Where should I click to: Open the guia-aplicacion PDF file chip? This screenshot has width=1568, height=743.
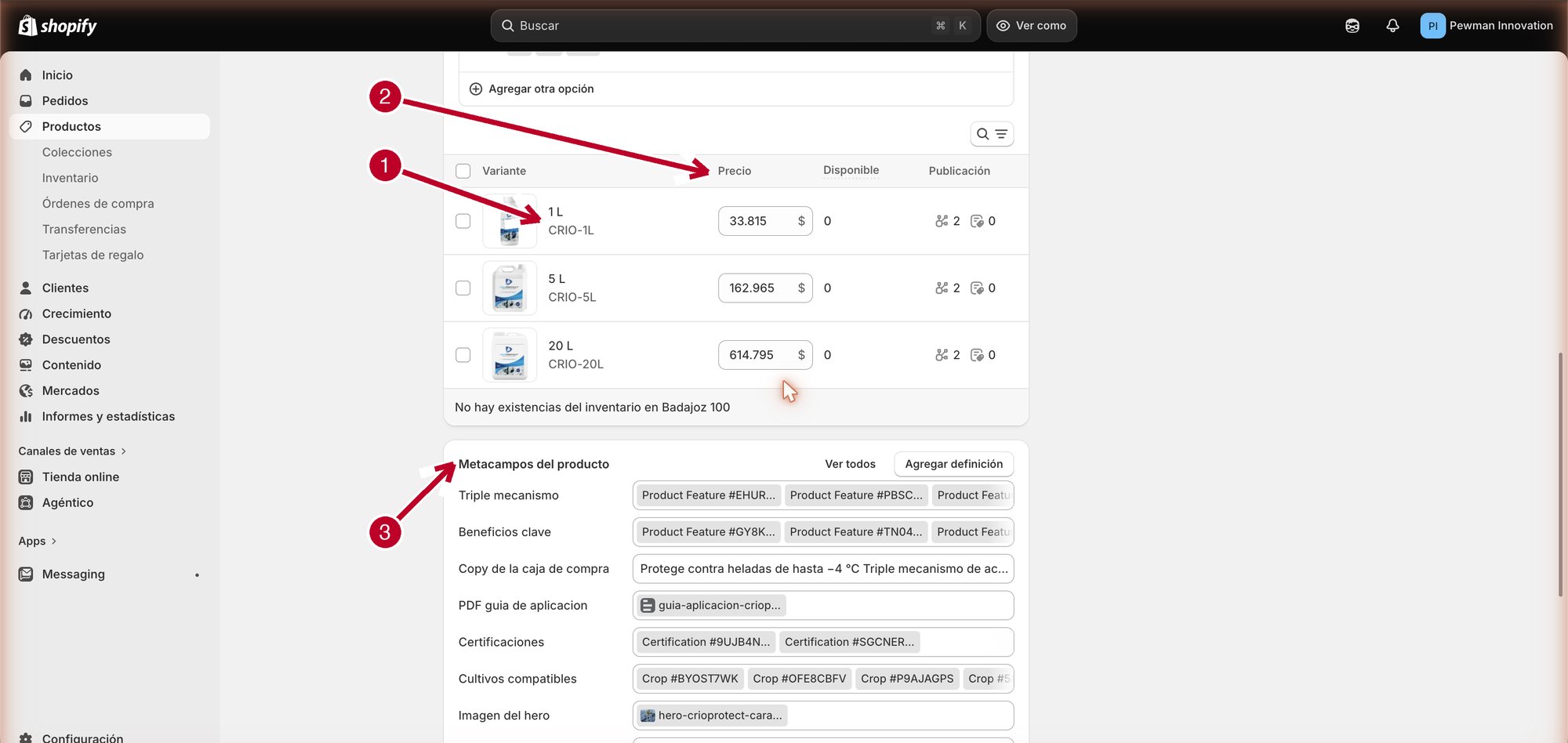coord(712,605)
